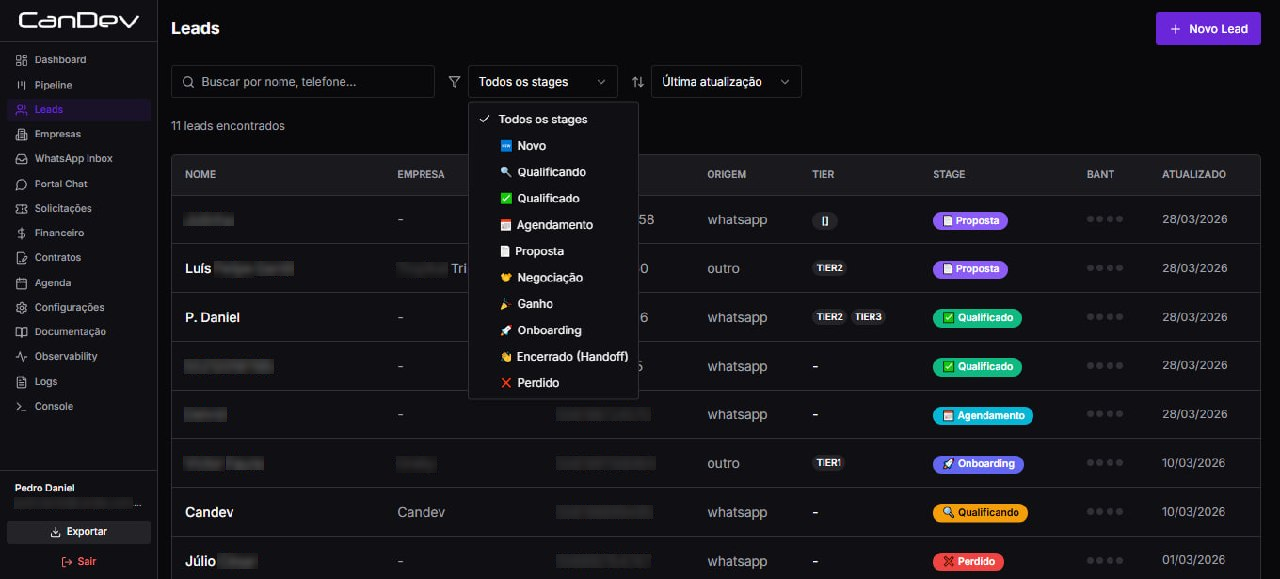The width and height of the screenshot is (1280, 579).
Task: Pick 'Perdido' in the stage filter
Action: click(537, 383)
